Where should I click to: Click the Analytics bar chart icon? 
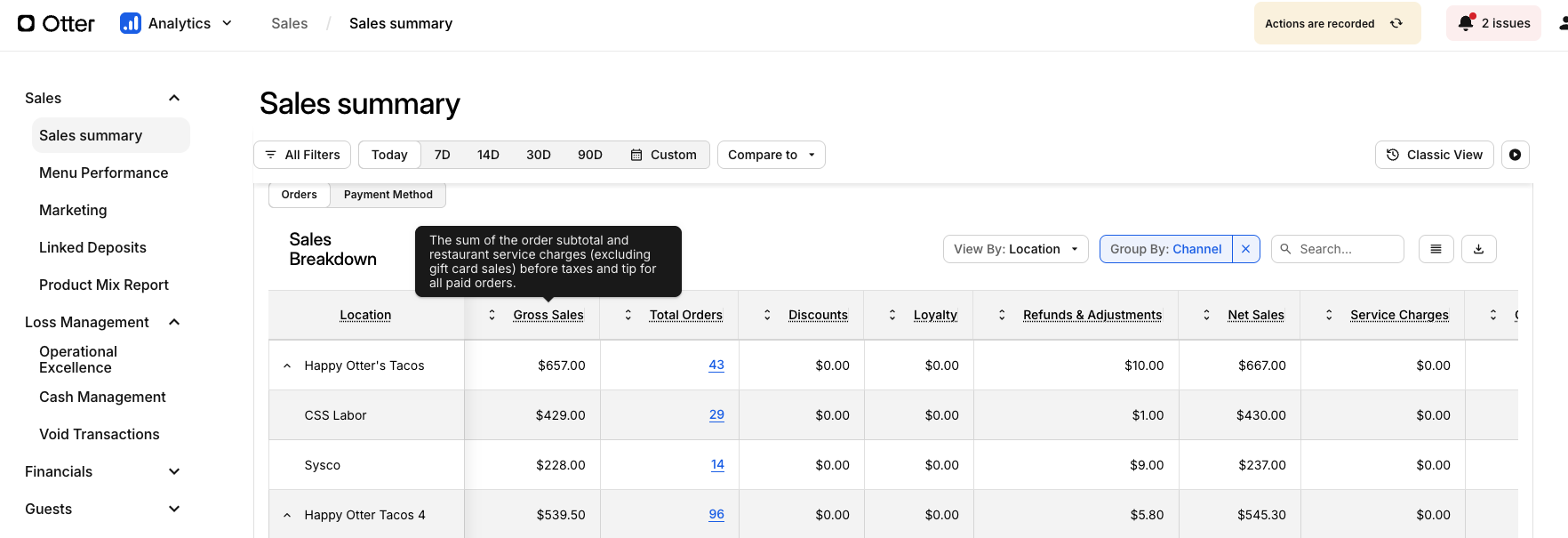click(131, 23)
